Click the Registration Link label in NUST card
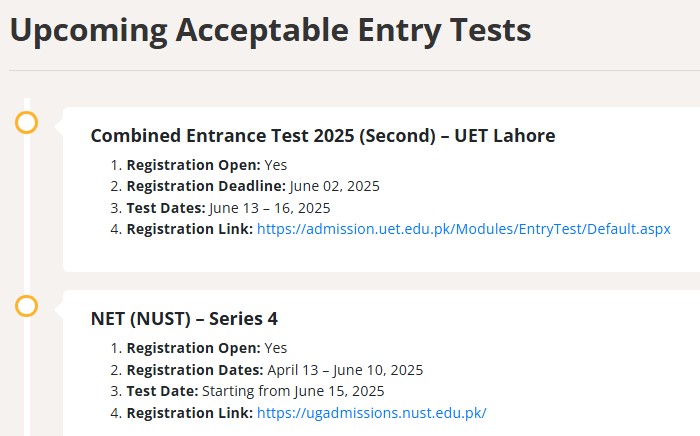 click(190, 413)
